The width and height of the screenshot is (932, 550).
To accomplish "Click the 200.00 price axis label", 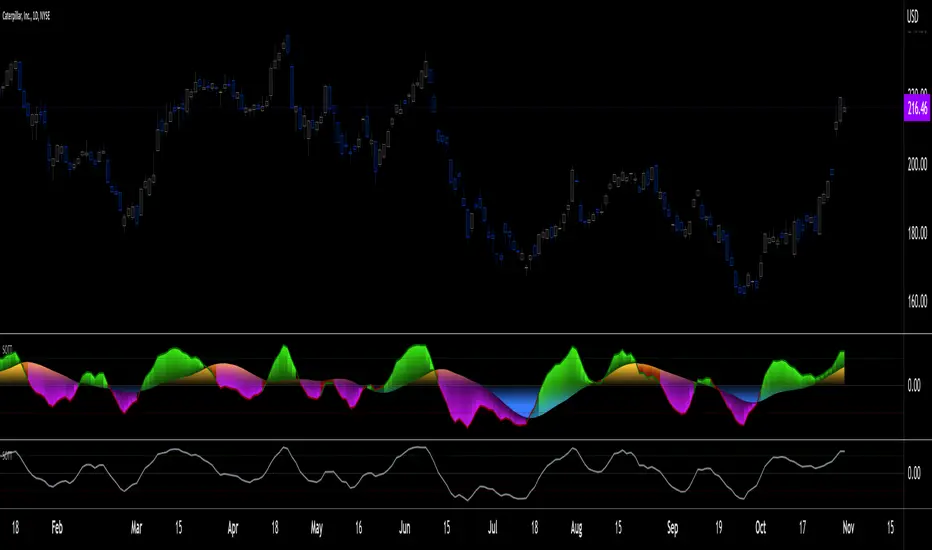I will [x=917, y=164].
